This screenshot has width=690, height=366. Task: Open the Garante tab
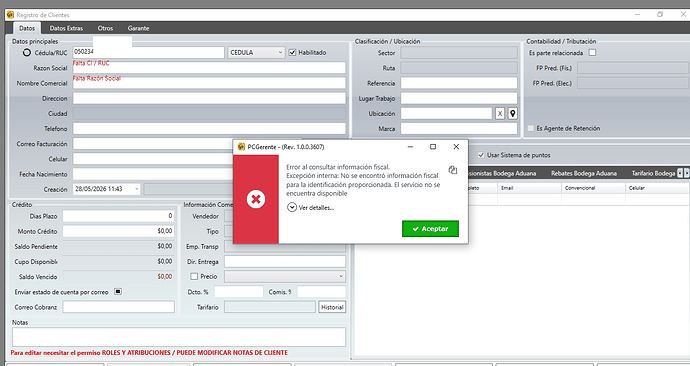(138, 28)
